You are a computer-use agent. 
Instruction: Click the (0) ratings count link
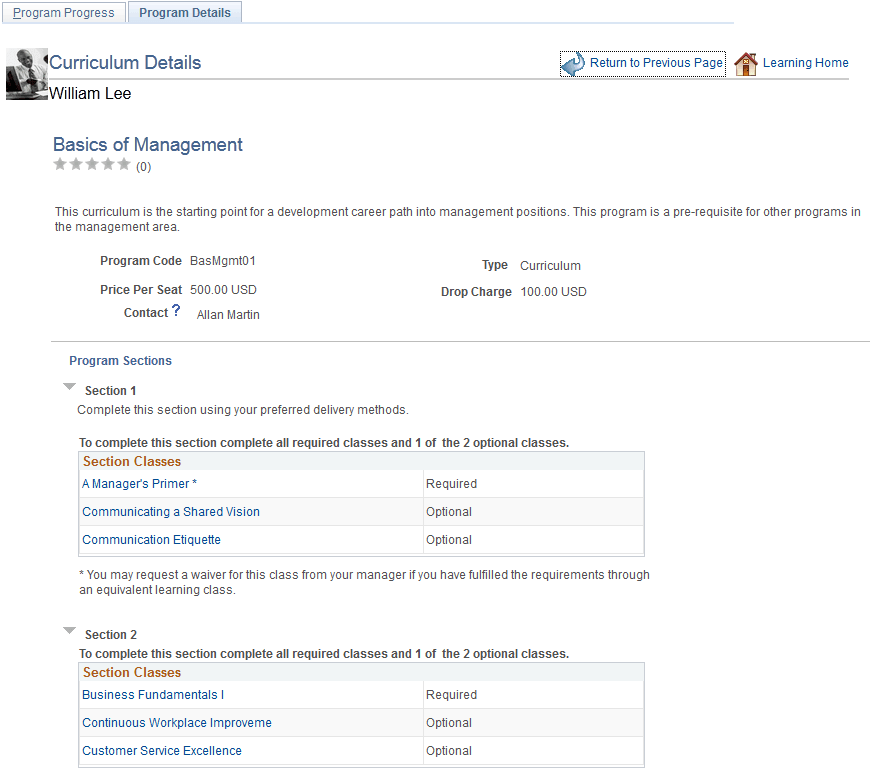(143, 166)
